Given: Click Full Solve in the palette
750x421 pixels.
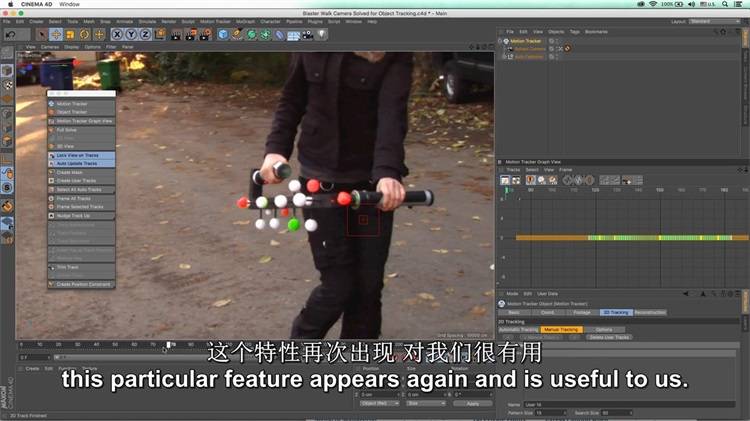Looking at the screenshot, I should [x=81, y=130].
